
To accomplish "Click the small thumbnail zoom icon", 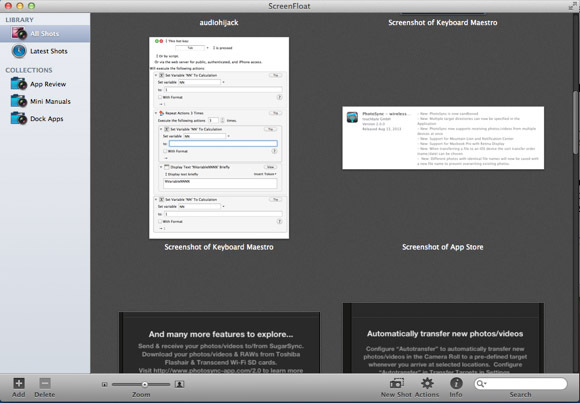I will (105, 384).
